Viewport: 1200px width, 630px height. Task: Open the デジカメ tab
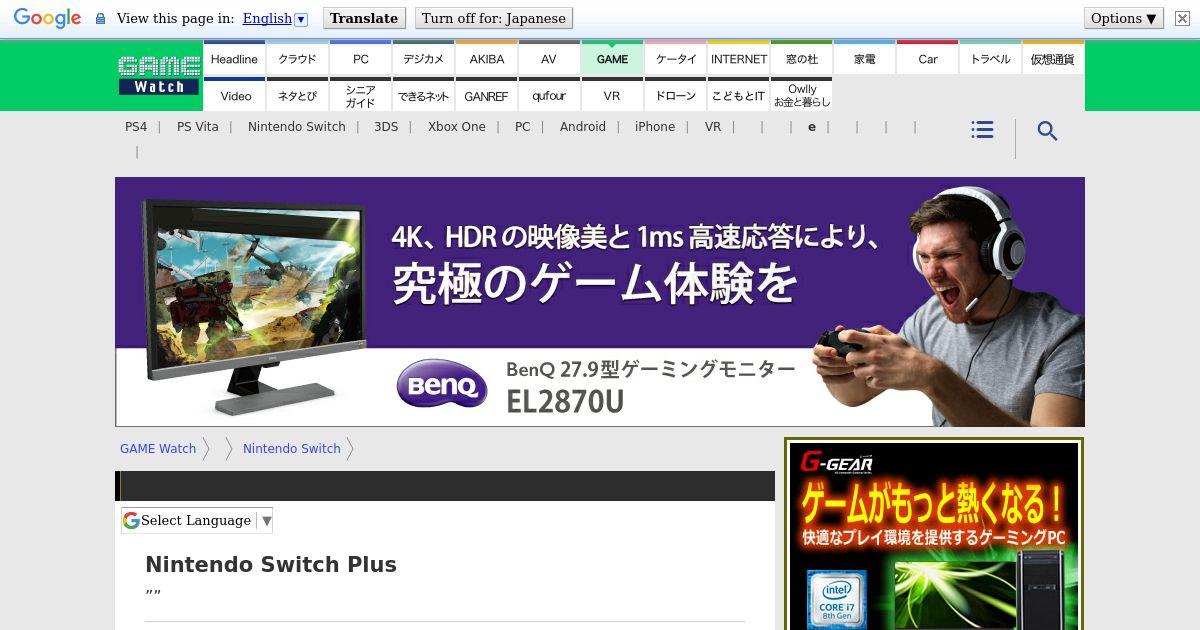[423, 58]
